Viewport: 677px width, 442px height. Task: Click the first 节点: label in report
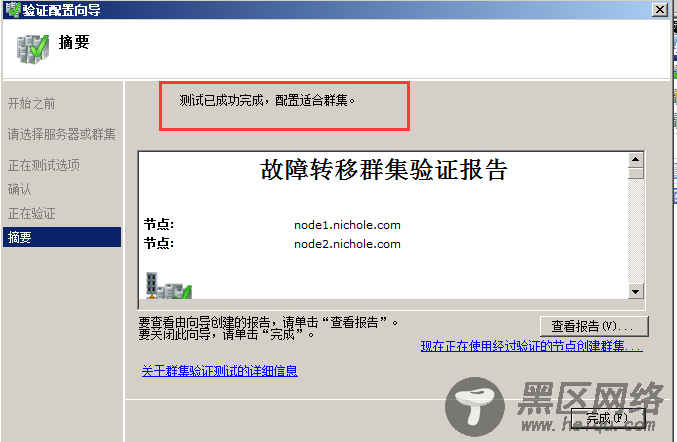pyautogui.click(x=159, y=224)
